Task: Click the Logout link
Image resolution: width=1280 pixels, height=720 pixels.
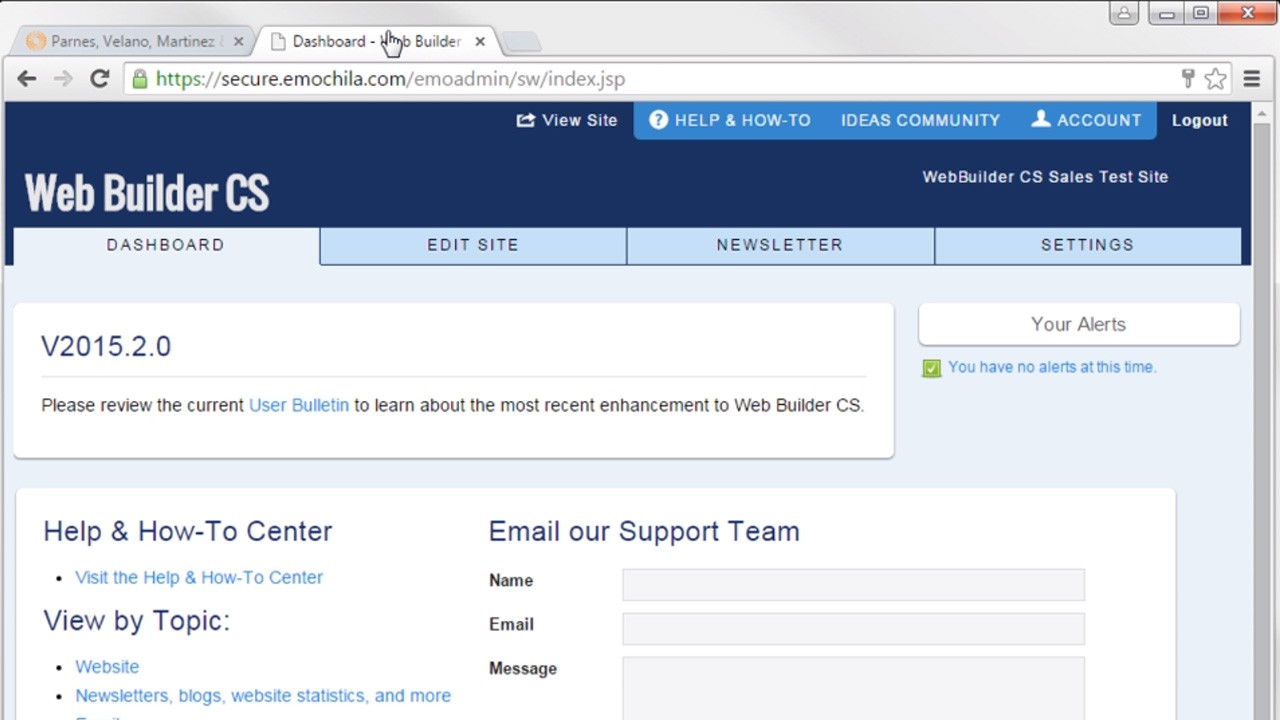Action: click(1199, 120)
